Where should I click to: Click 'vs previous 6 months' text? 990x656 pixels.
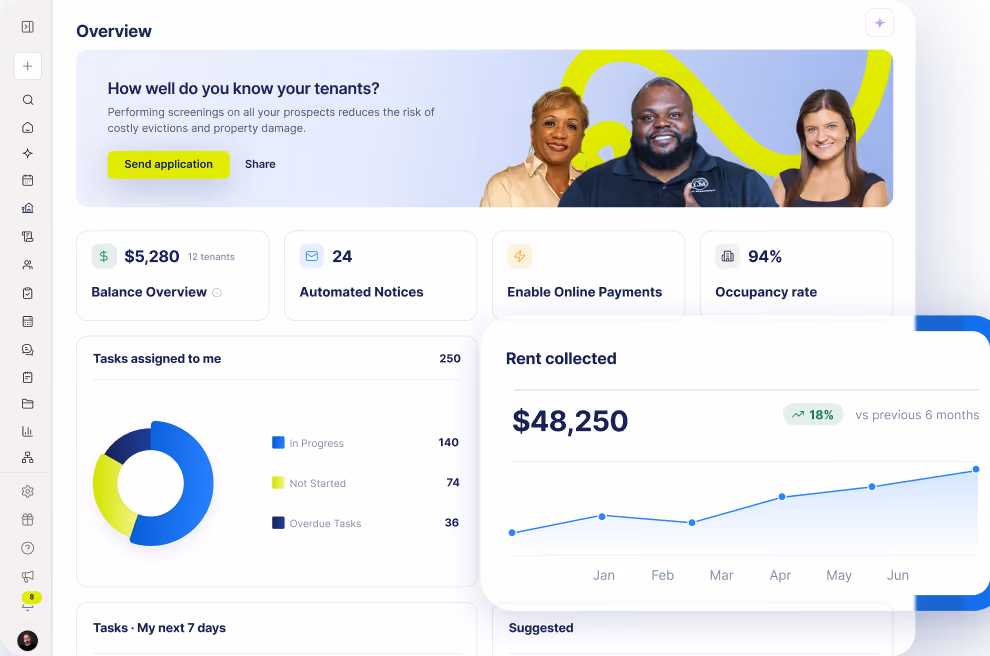point(917,415)
